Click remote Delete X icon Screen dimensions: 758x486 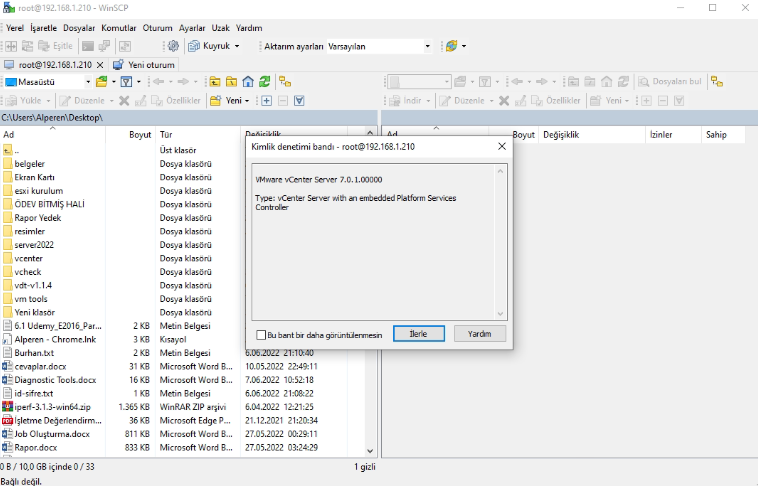click(x=504, y=101)
